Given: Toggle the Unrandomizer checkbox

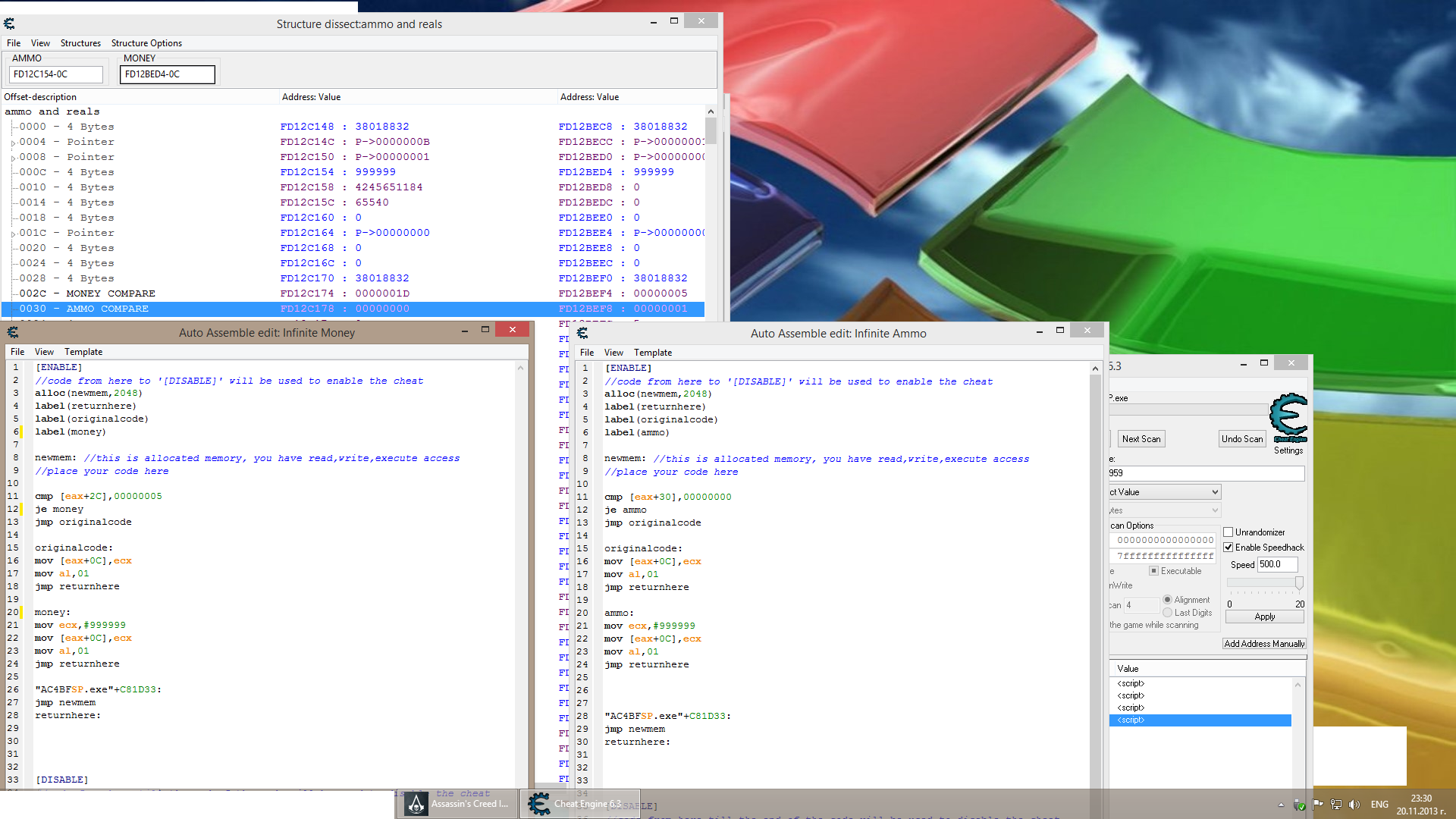Looking at the screenshot, I should pos(1228,531).
